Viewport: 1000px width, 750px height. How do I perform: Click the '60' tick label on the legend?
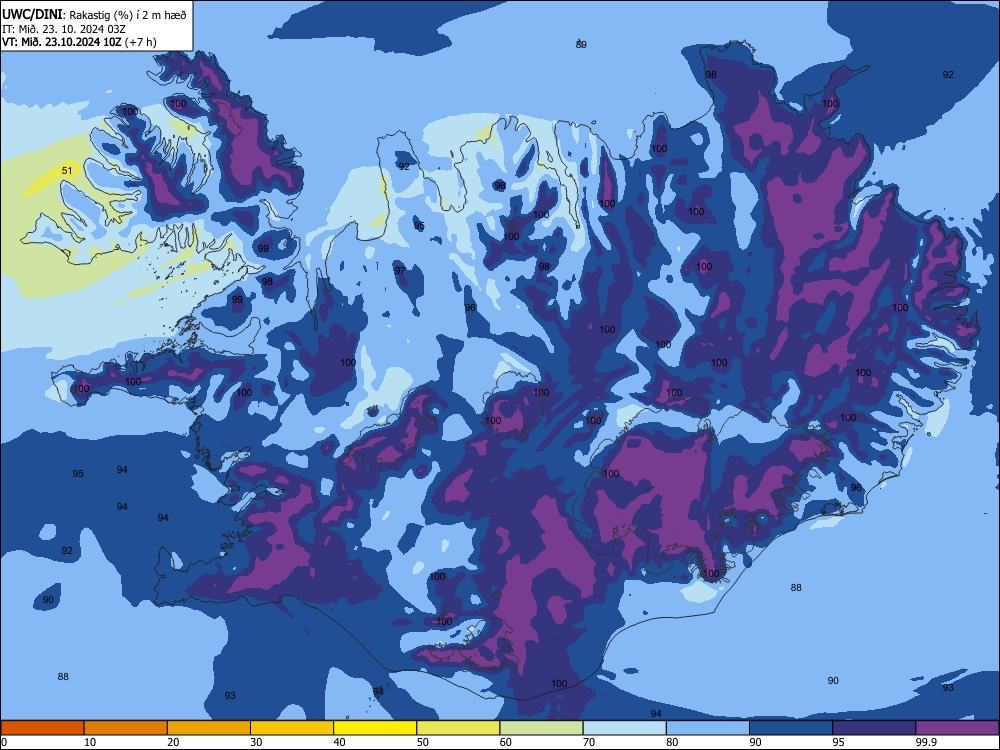point(506,742)
